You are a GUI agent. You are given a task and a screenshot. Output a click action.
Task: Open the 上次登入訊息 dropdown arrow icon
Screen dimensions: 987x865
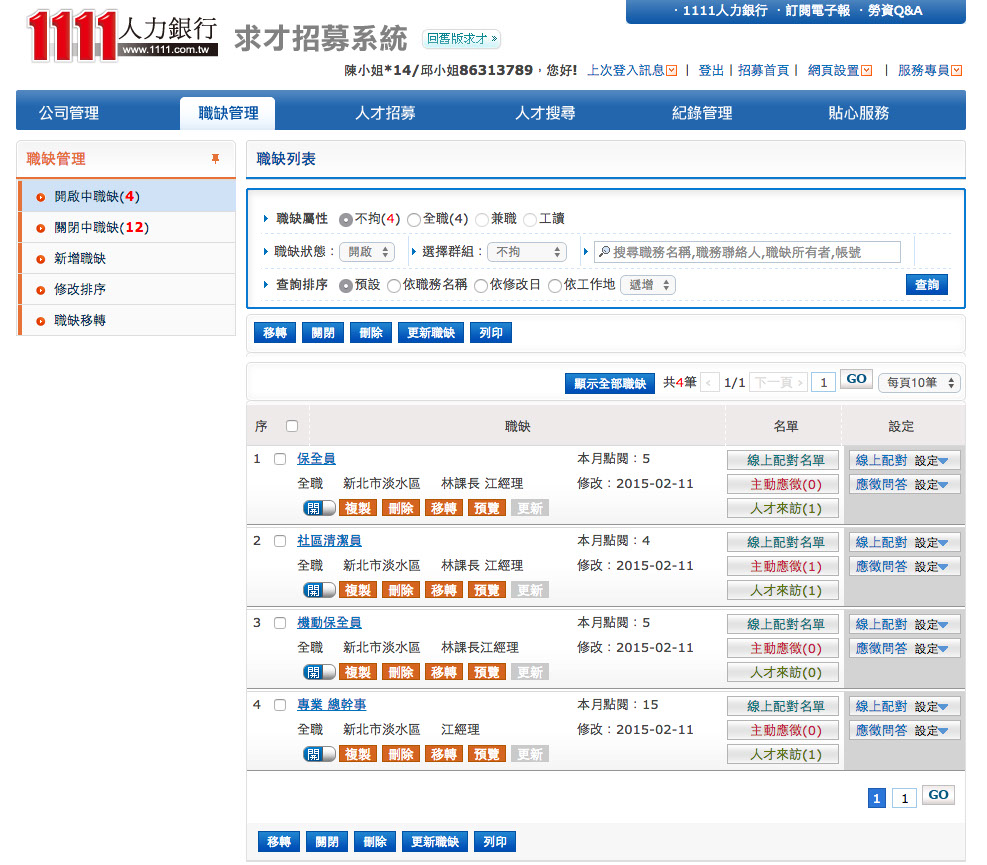coord(671,71)
